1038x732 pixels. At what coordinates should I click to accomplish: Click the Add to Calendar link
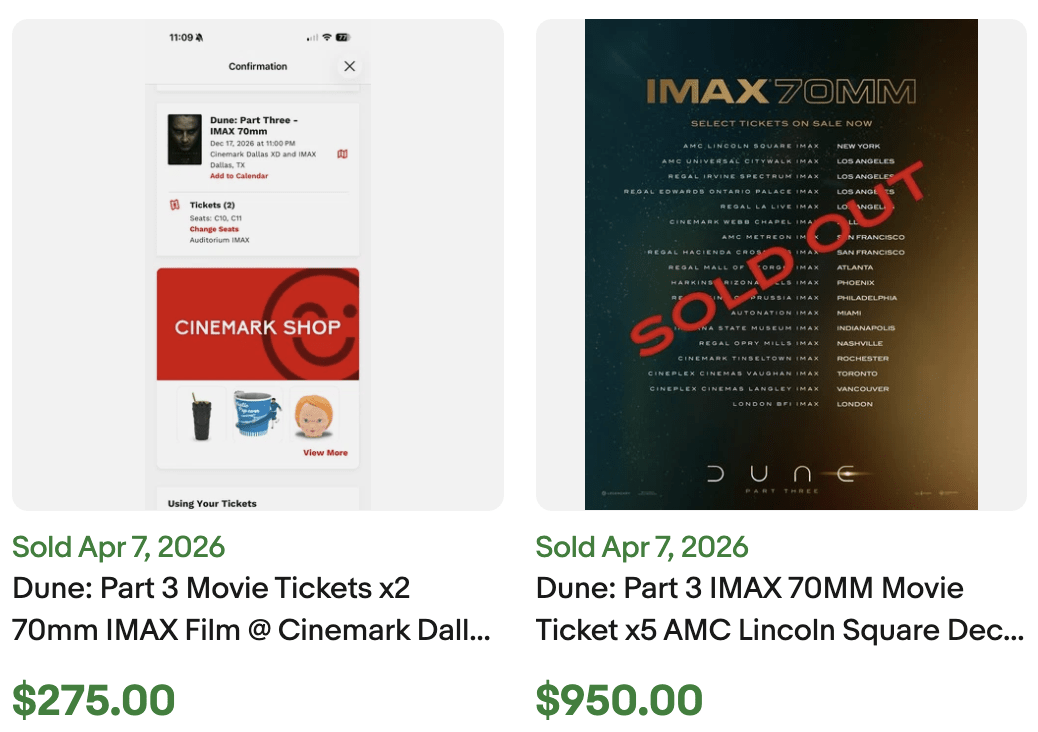click(239, 176)
